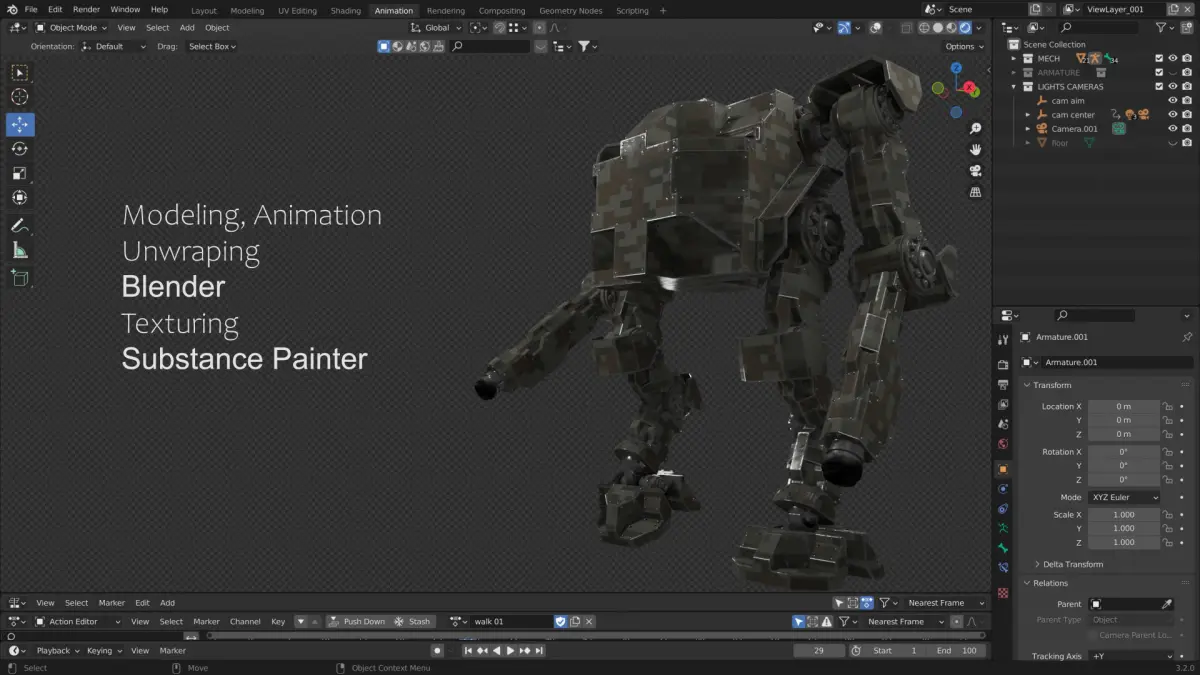Switch to wireframe viewport shading
Screen dimensions: 1200x675
point(923,28)
